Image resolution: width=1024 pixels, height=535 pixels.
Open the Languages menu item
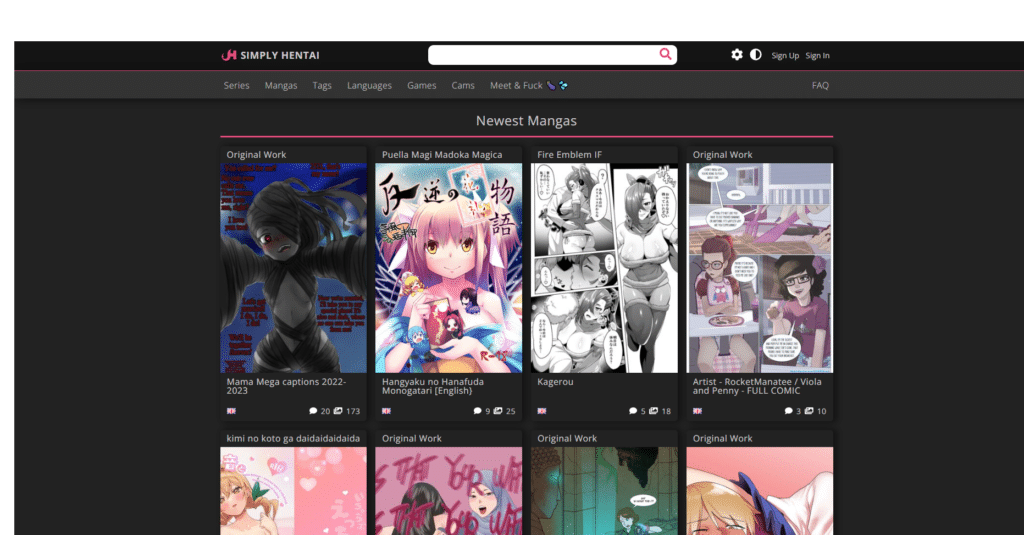coord(369,86)
